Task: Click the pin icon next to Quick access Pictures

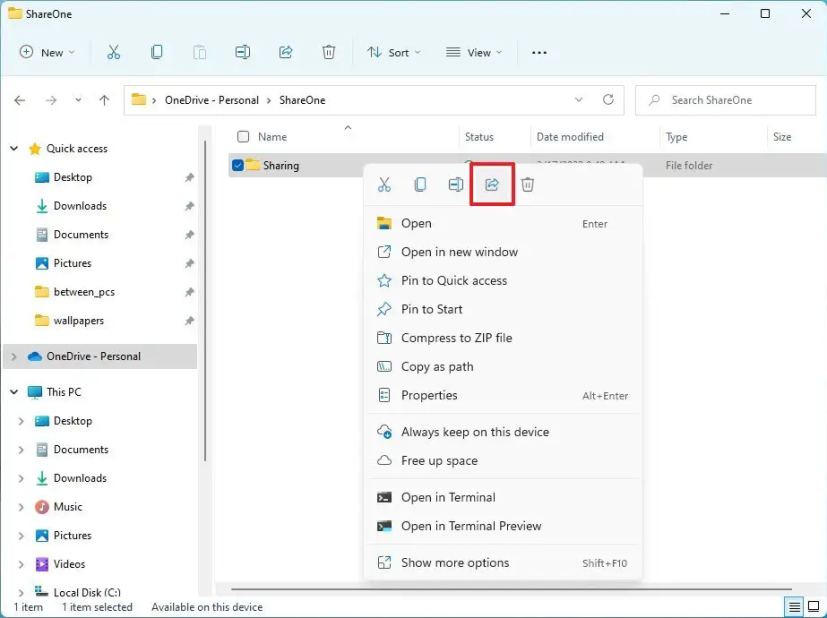Action: pyautogui.click(x=189, y=263)
